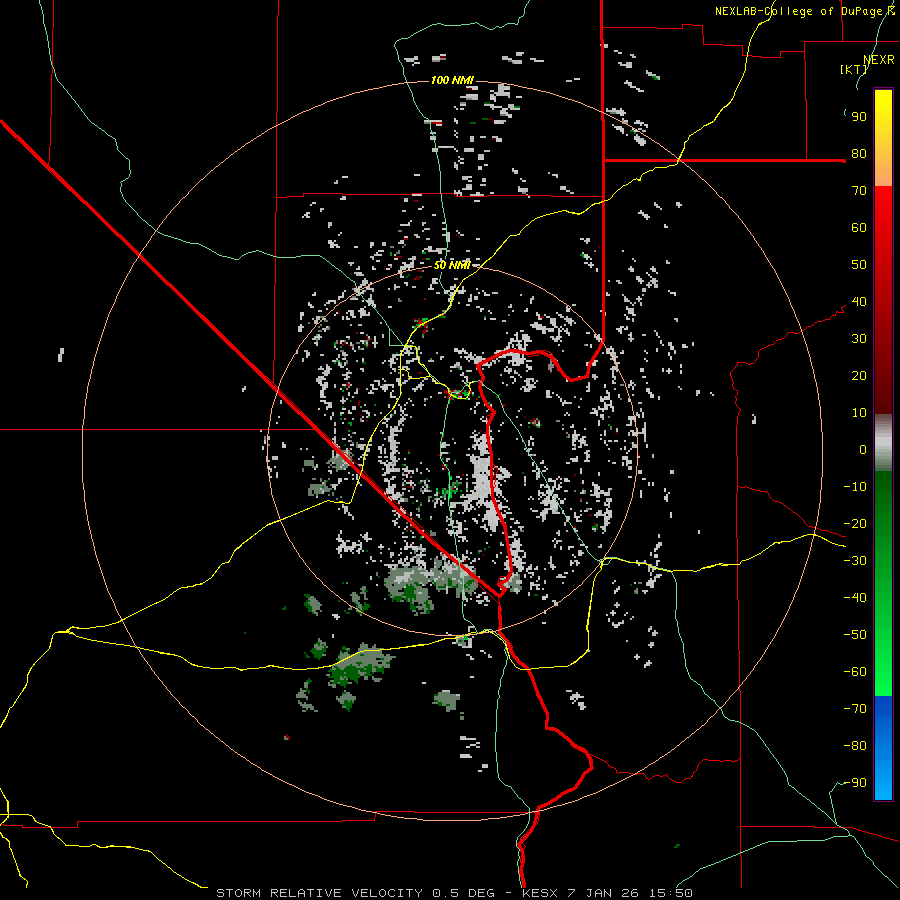This screenshot has width=900, height=900.
Task: Click the 40 value on velocity scale
Action: [x=859, y=302]
